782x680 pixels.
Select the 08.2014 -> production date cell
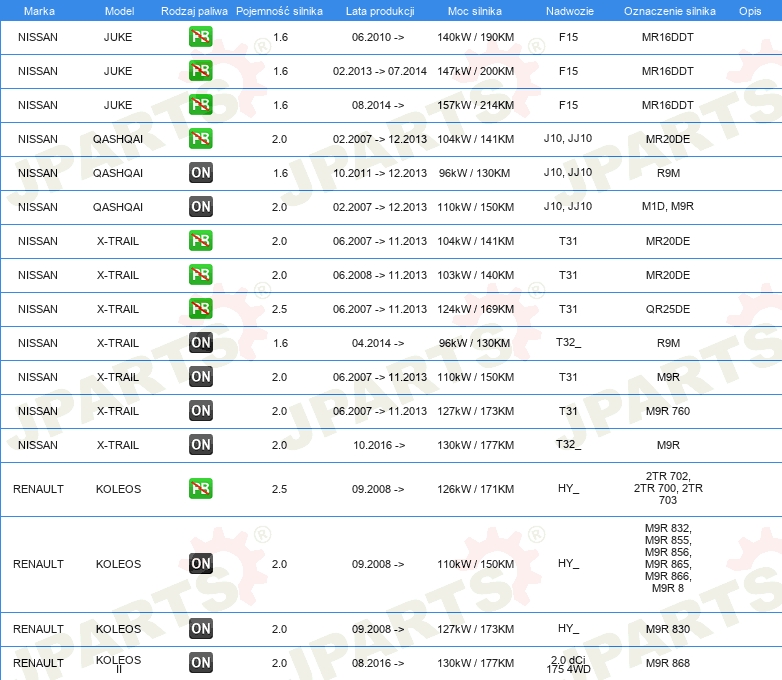[x=378, y=105]
